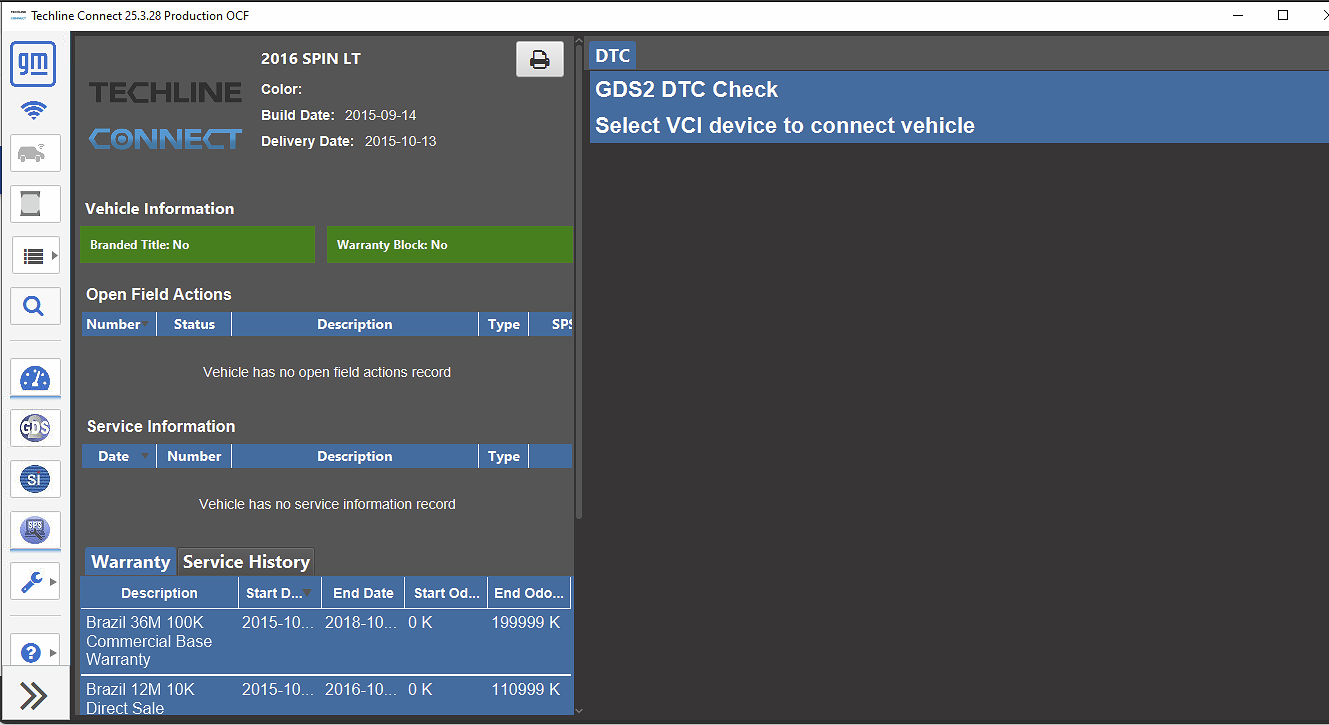Open the question mark help icon
Viewport: 1329px width, 725px height.
tap(31, 652)
